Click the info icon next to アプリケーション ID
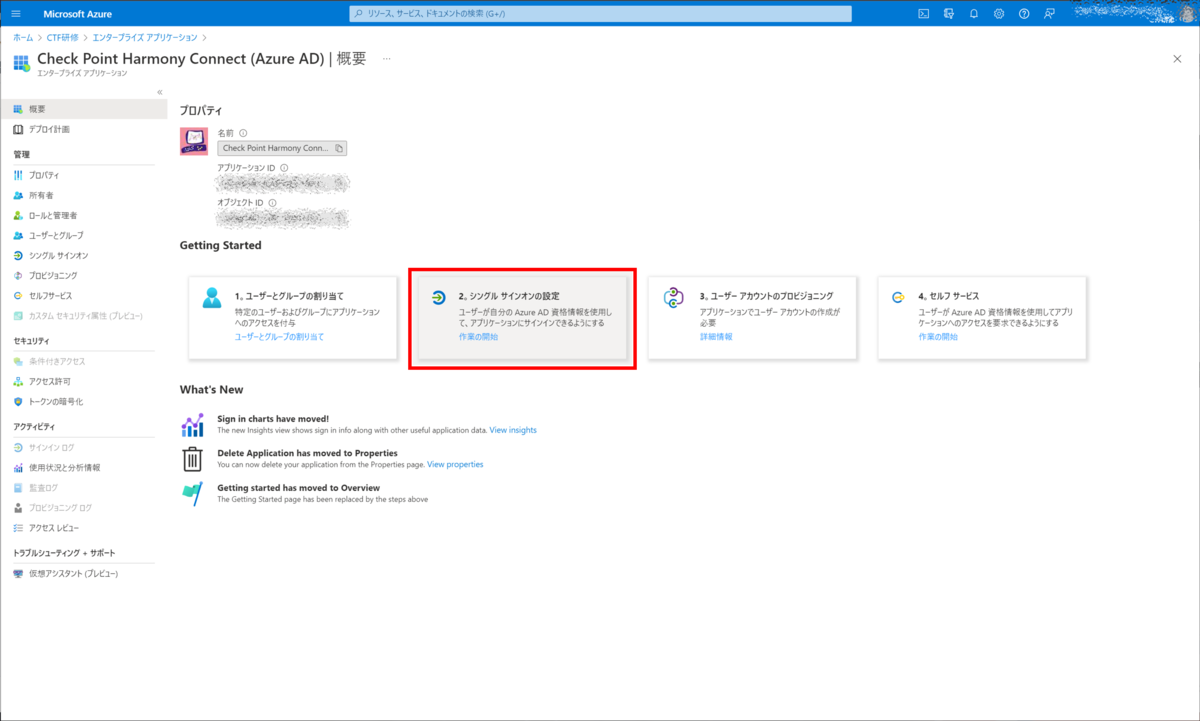Viewport: 1200px width, 721px height. [x=284, y=168]
